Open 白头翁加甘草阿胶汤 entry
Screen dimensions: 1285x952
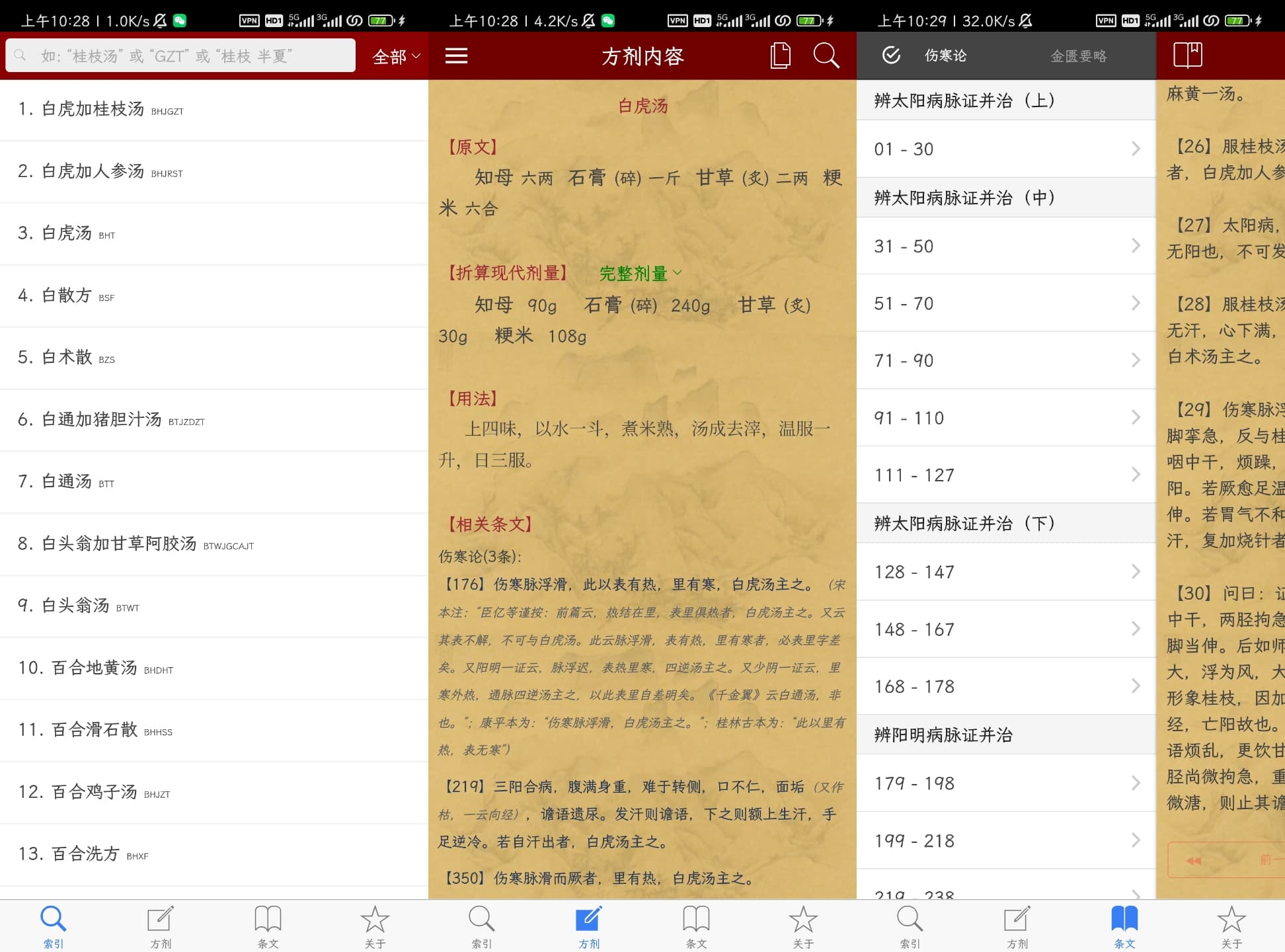point(214,544)
